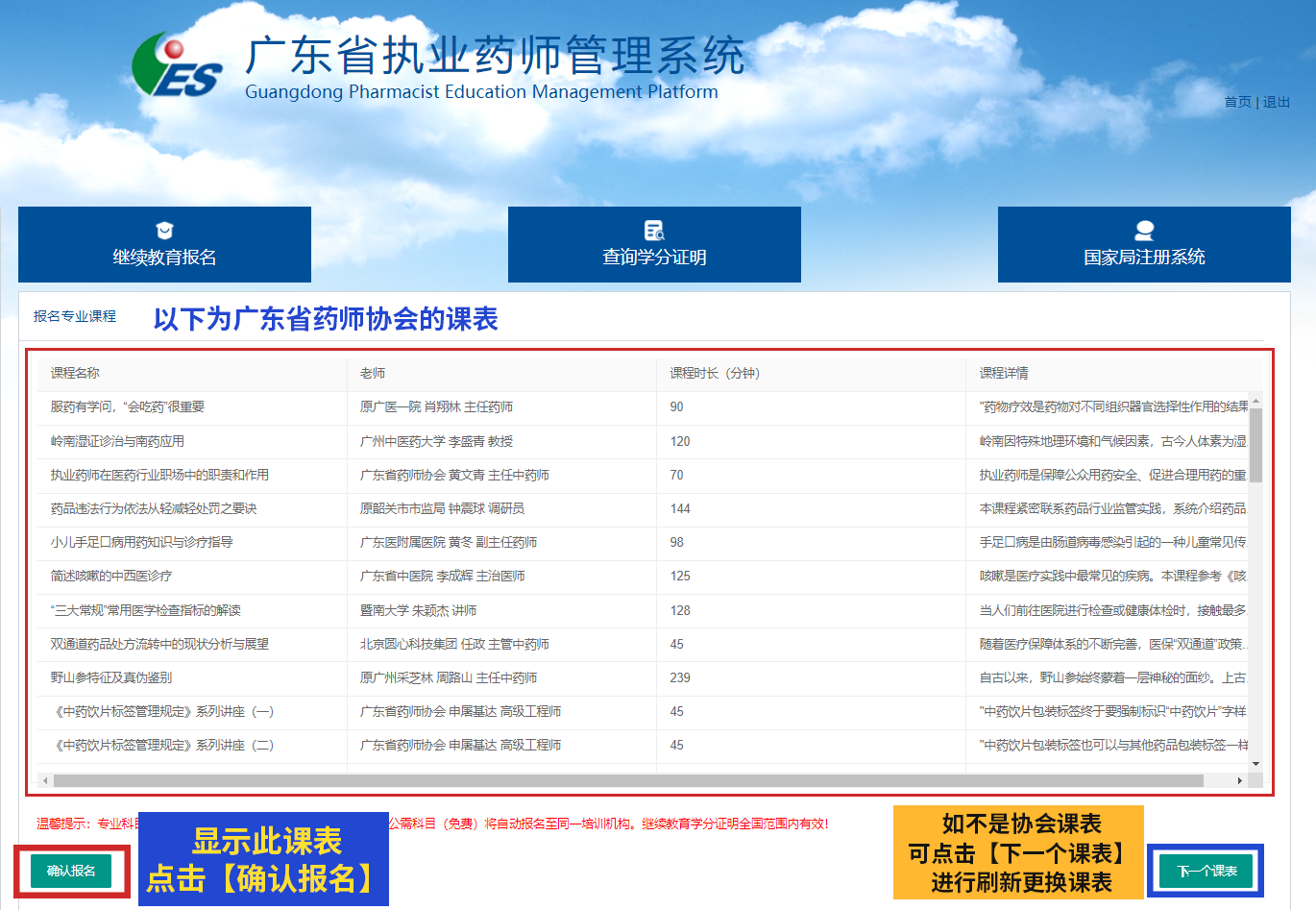
Task: Click the 课程名称 column header
Action: pyautogui.click(x=75, y=373)
